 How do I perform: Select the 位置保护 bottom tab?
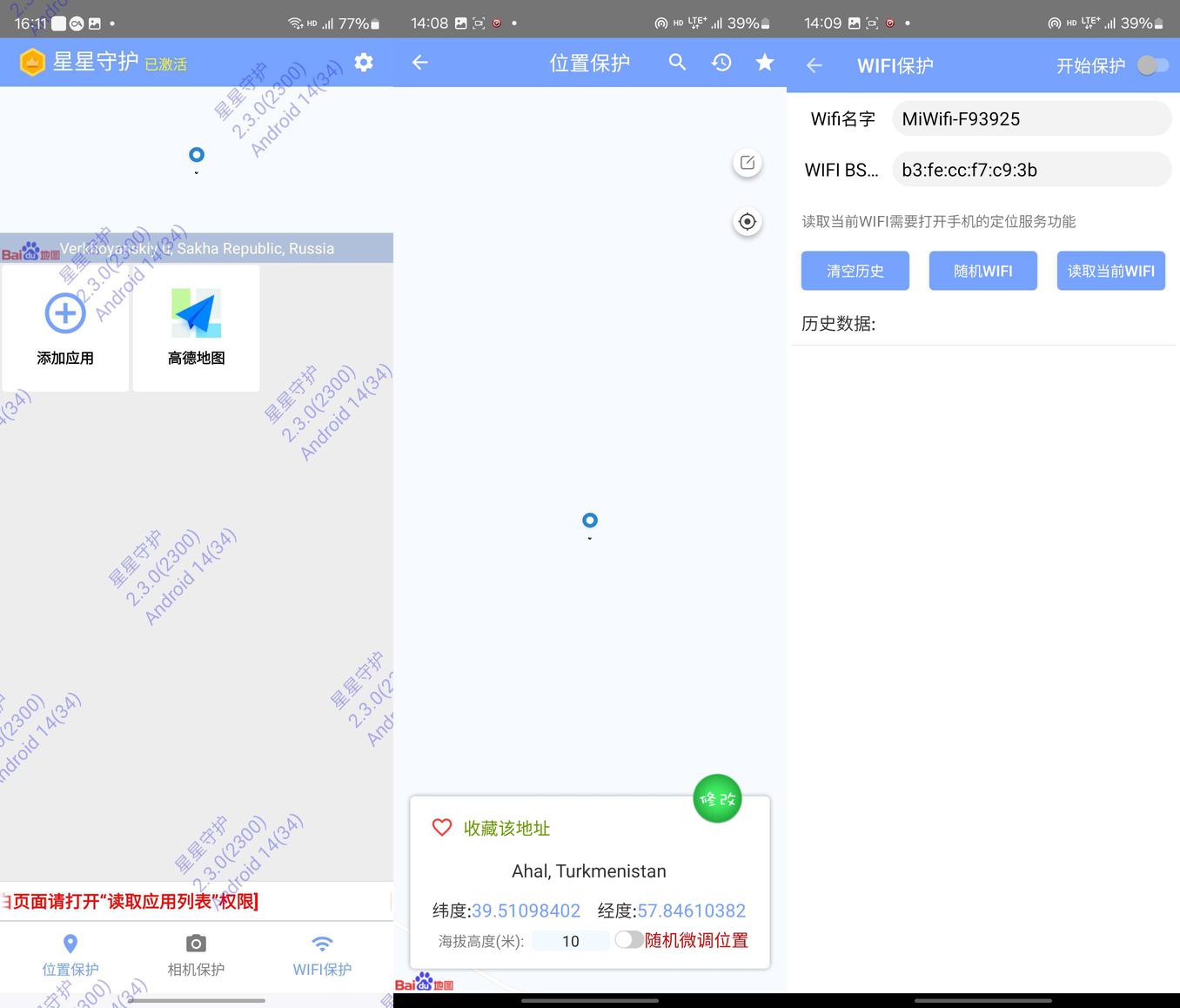(70, 956)
